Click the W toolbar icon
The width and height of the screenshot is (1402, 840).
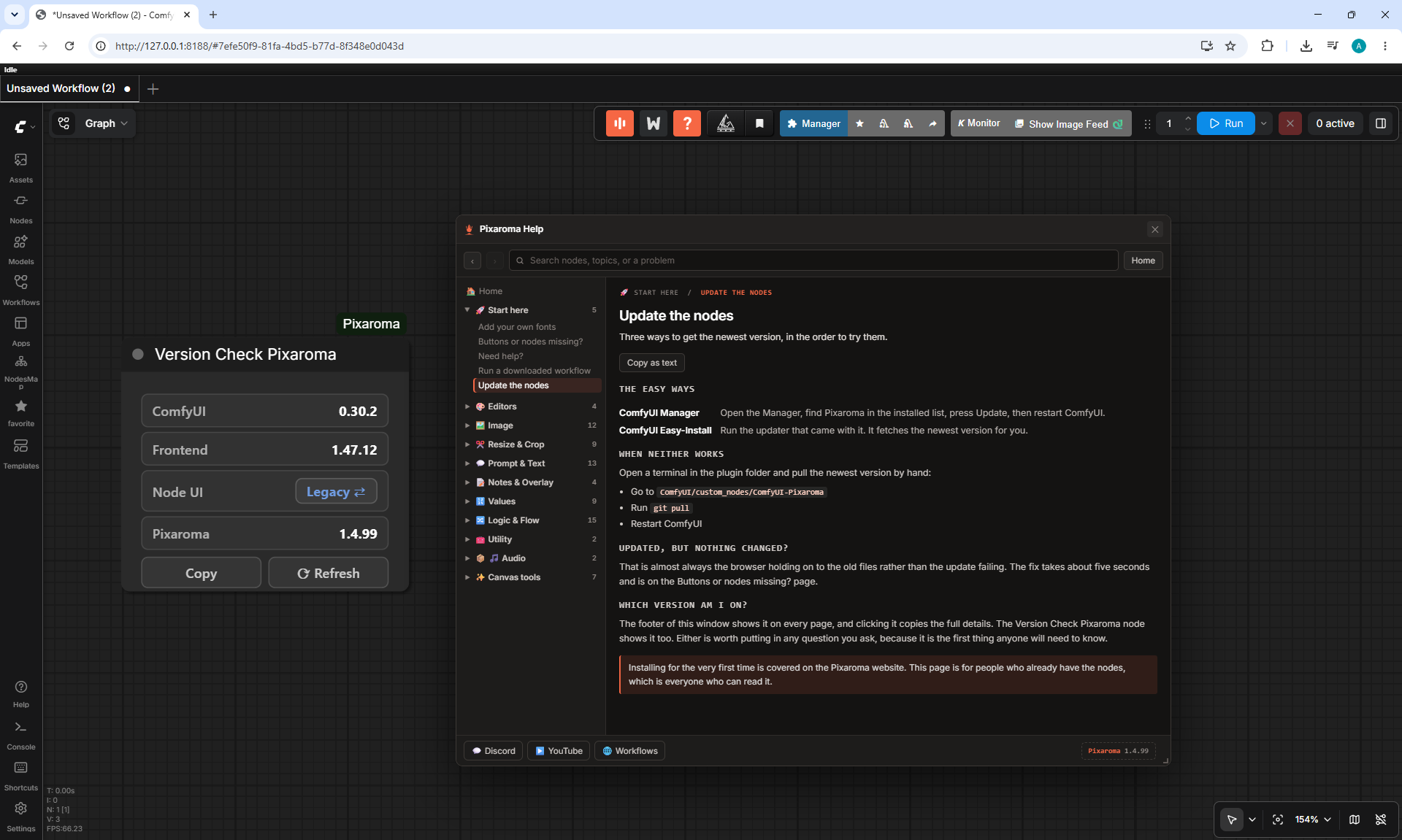pos(654,123)
